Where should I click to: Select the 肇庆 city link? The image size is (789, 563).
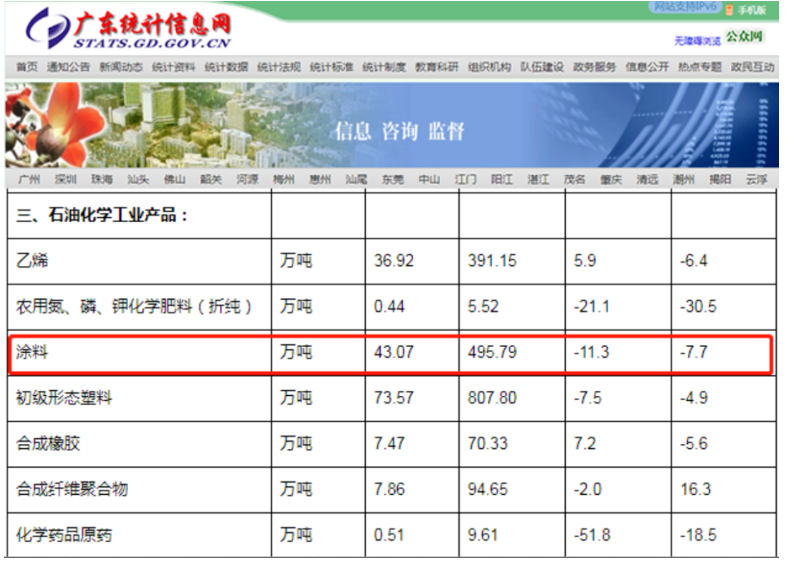point(611,180)
